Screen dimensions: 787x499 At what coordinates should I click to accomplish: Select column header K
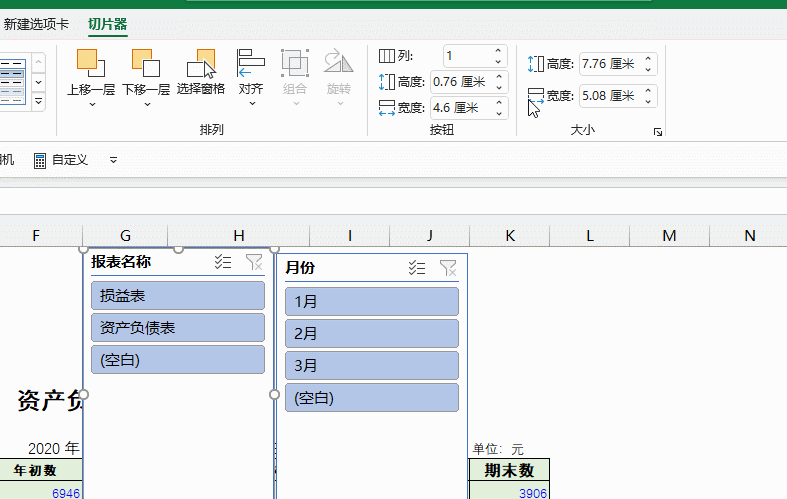tap(510, 235)
